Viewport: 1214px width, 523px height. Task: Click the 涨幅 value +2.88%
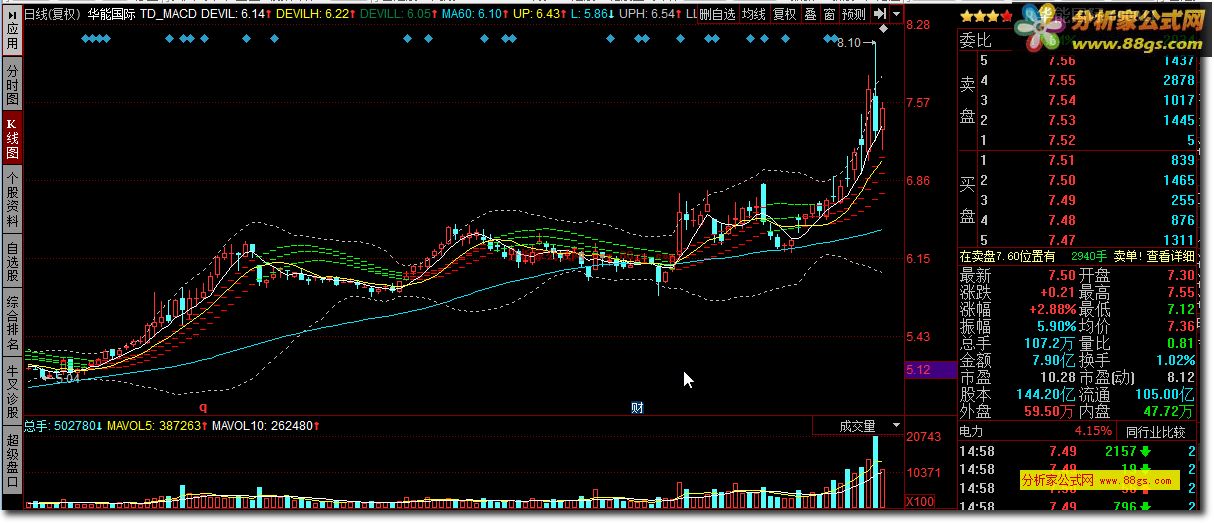(x=1053, y=310)
